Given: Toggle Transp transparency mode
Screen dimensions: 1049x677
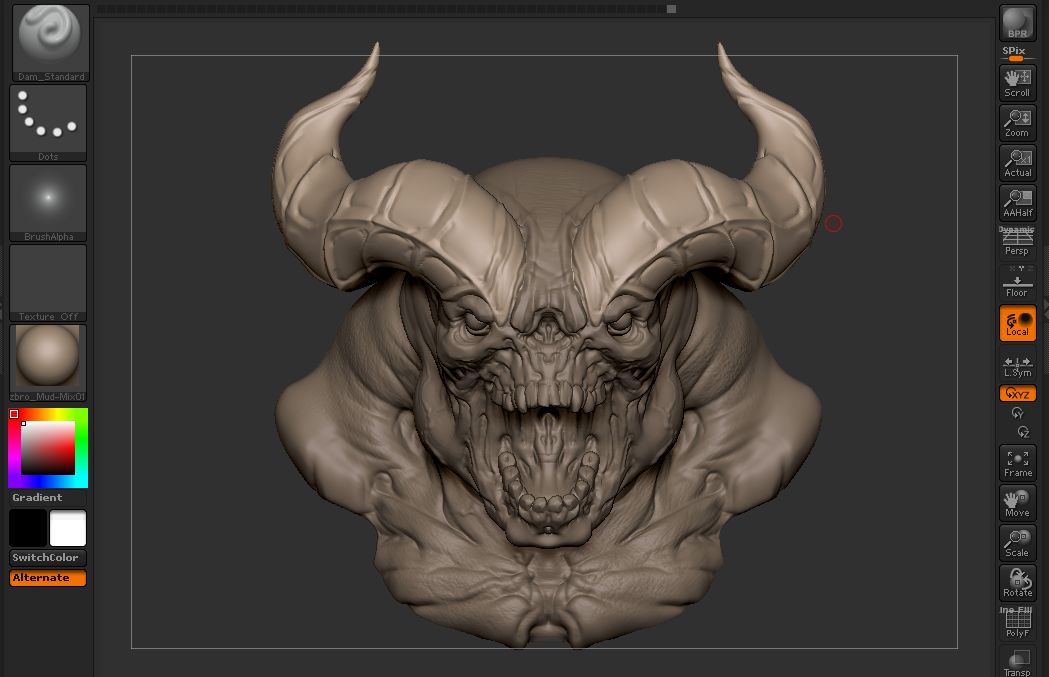Looking at the screenshot, I should pos(1018,662).
